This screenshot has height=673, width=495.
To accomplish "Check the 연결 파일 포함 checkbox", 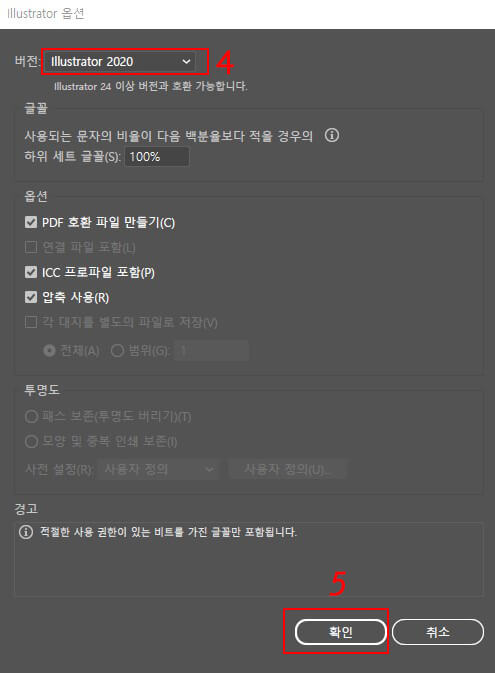I will pos(31,247).
